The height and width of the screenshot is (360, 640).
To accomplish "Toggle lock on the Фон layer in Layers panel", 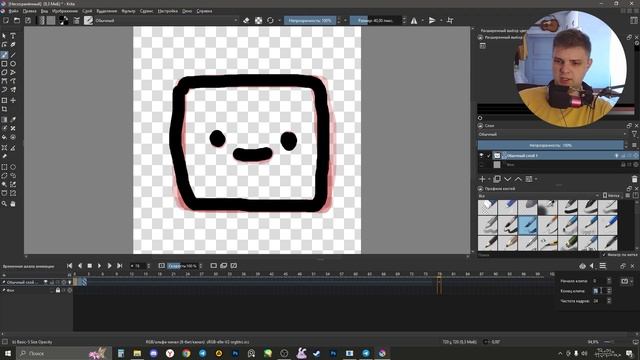I will coord(623,164).
